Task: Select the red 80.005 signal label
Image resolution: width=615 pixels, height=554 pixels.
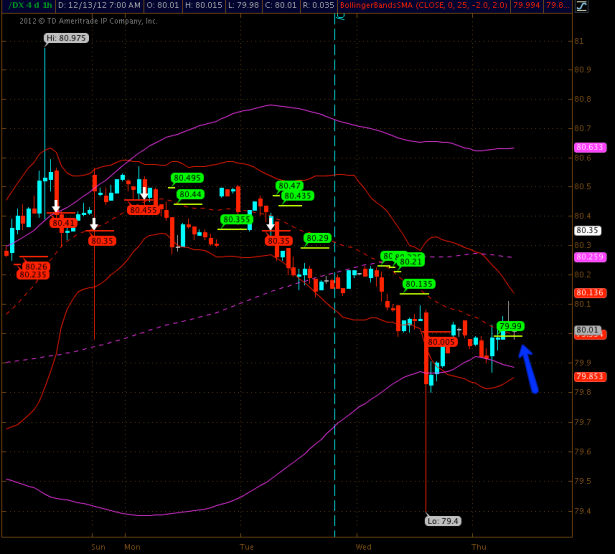Action: [441, 342]
